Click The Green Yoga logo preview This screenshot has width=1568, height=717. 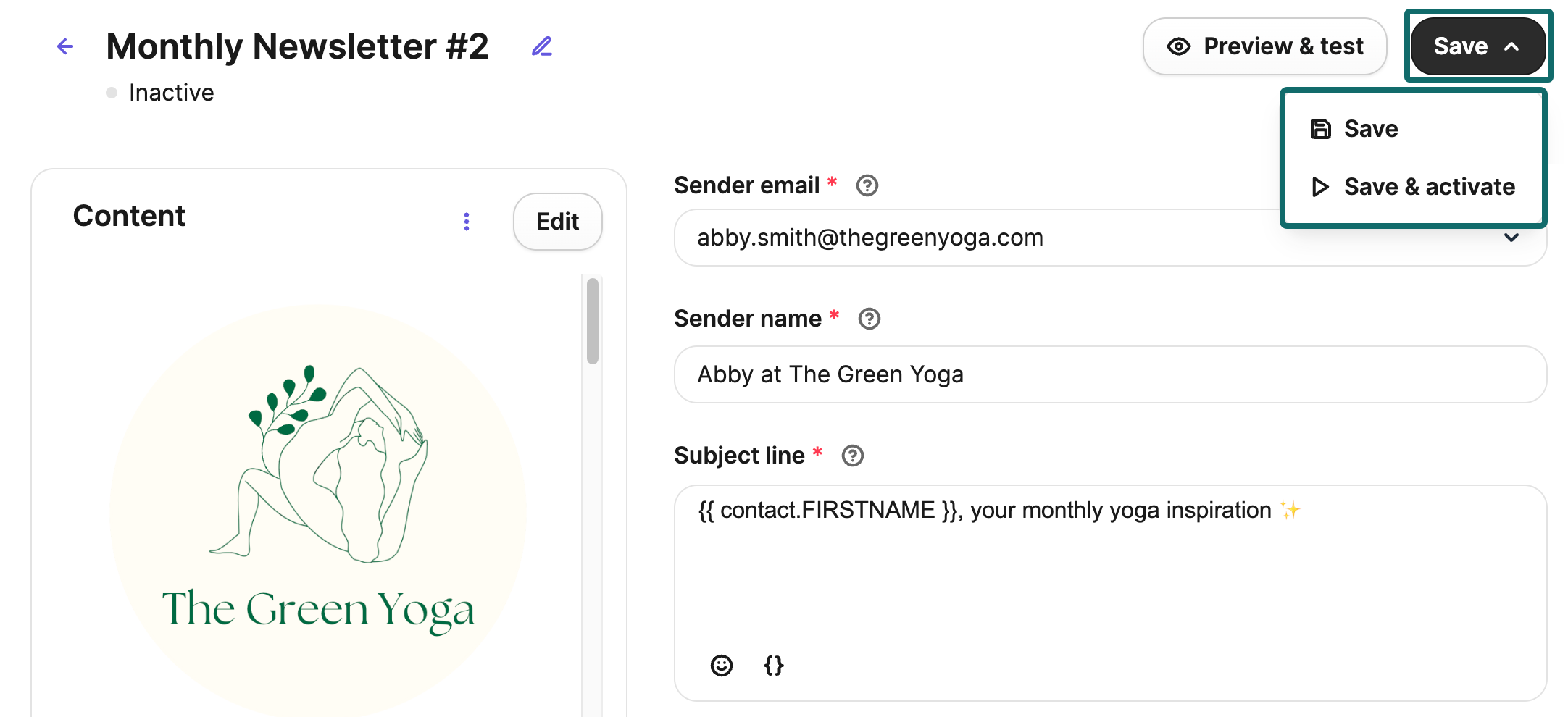pyautogui.click(x=318, y=507)
